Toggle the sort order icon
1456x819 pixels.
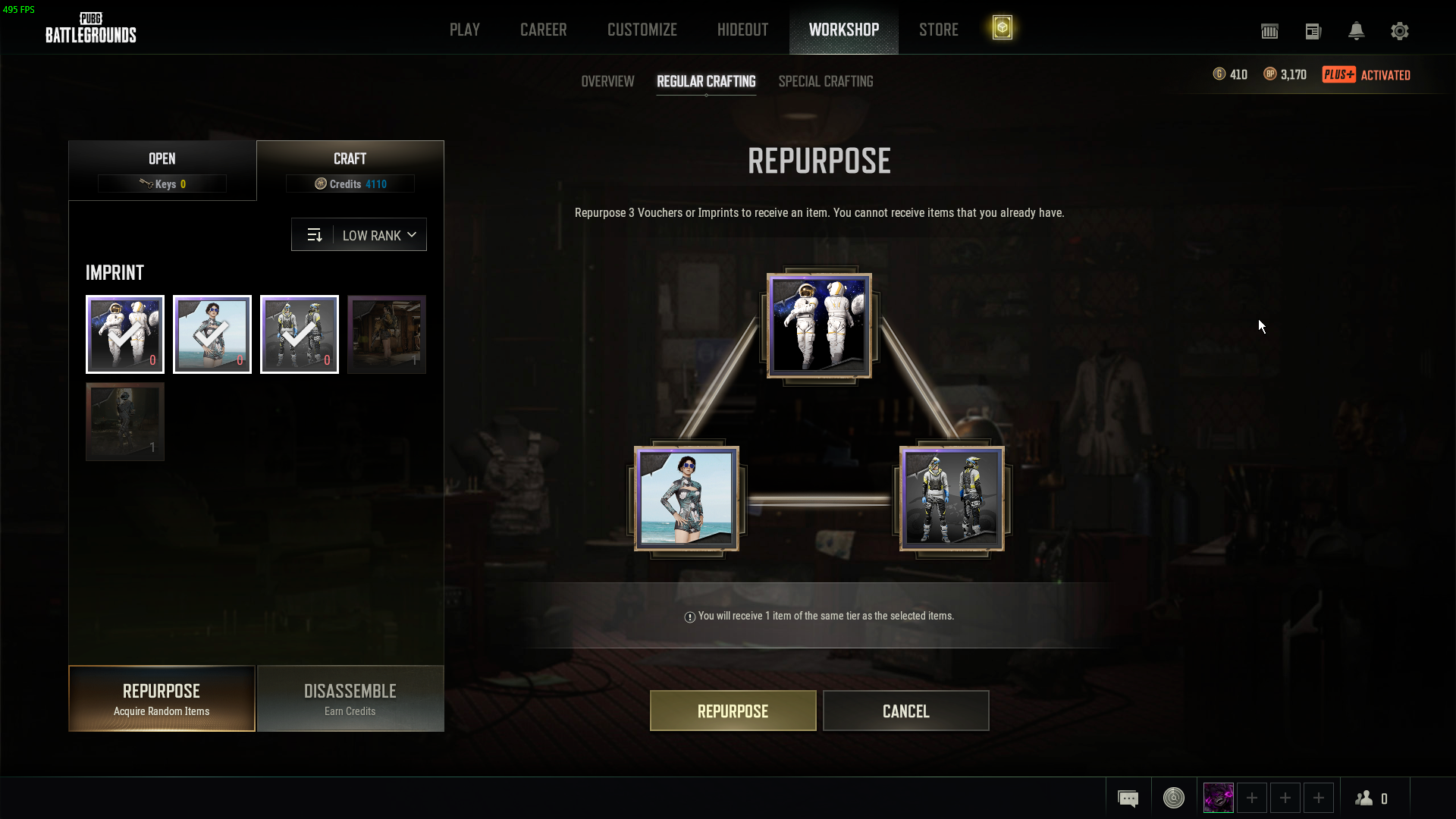click(314, 235)
